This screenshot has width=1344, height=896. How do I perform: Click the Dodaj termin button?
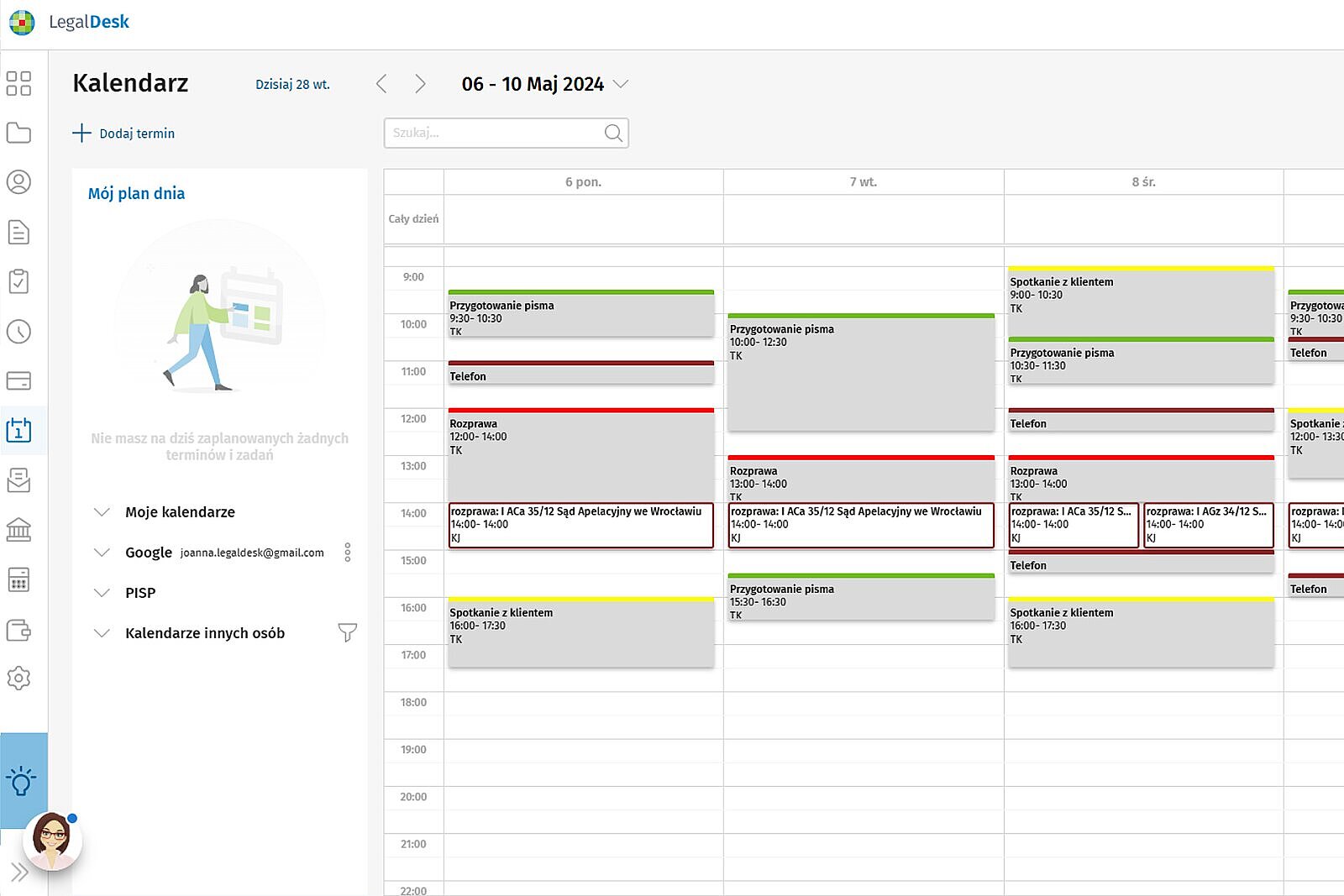[124, 134]
